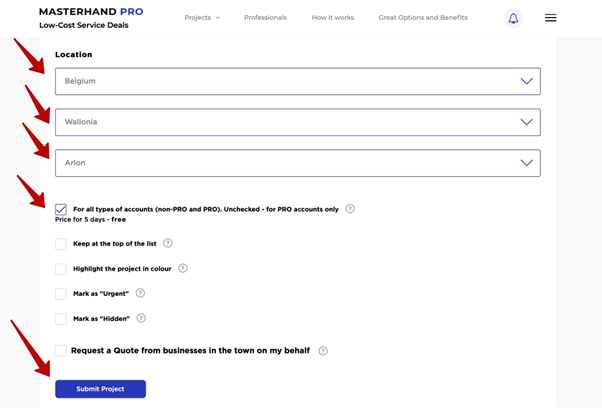Click help icon beside Mark as "Urgent"

[141, 293]
